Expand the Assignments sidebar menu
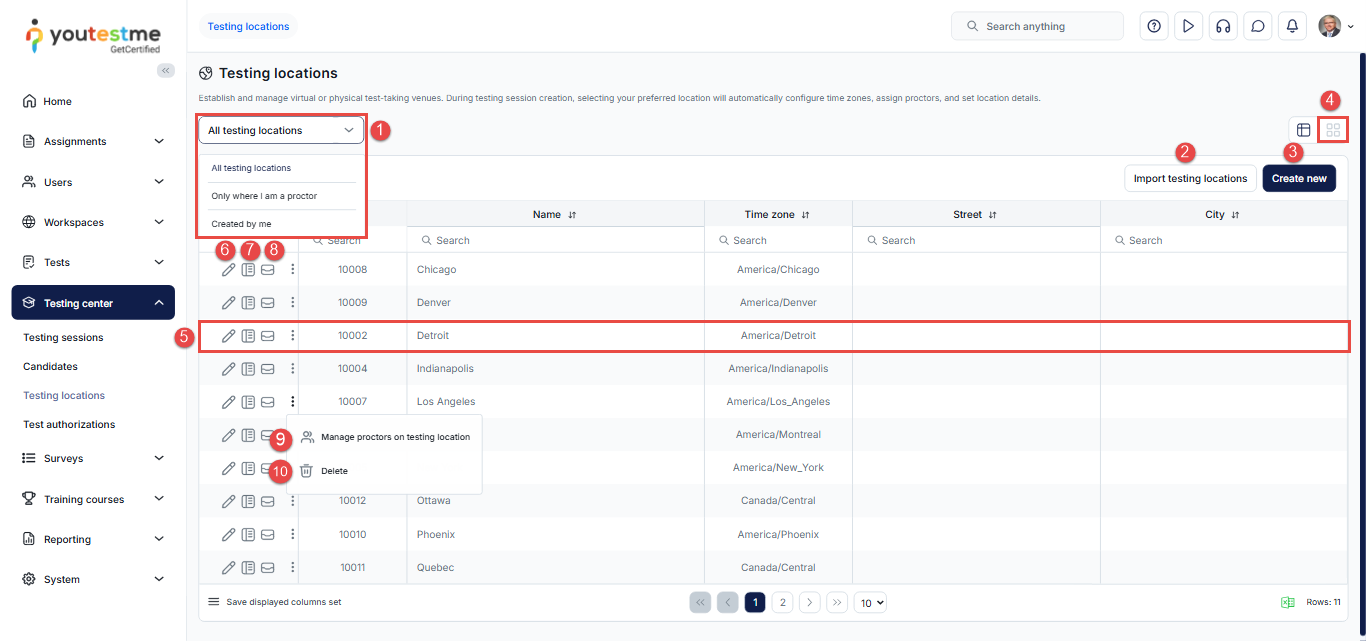1366x641 pixels. tap(93, 142)
